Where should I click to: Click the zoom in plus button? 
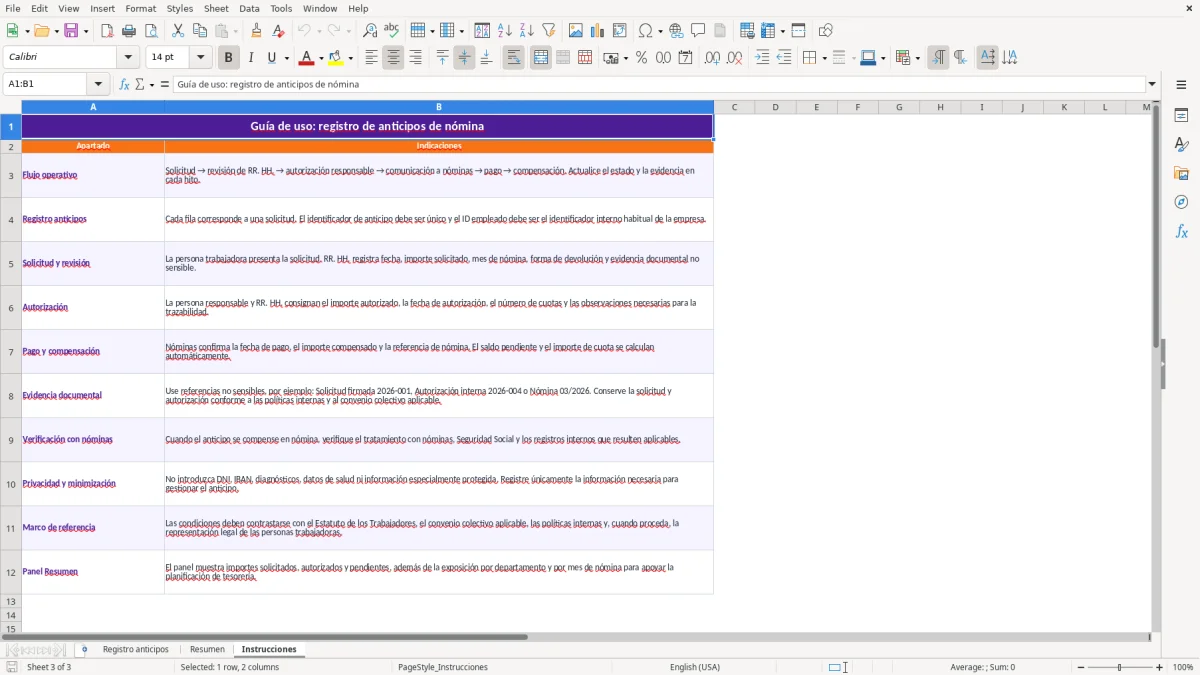click(x=1160, y=667)
